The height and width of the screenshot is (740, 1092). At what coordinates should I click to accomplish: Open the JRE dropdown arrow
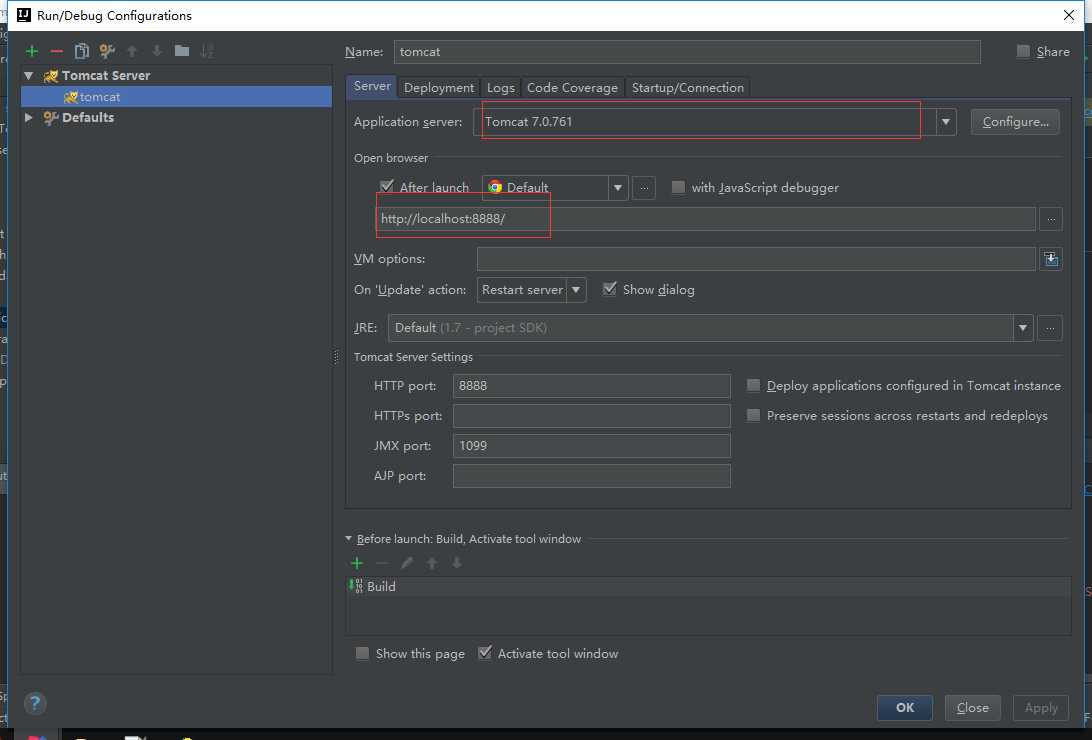click(1022, 328)
